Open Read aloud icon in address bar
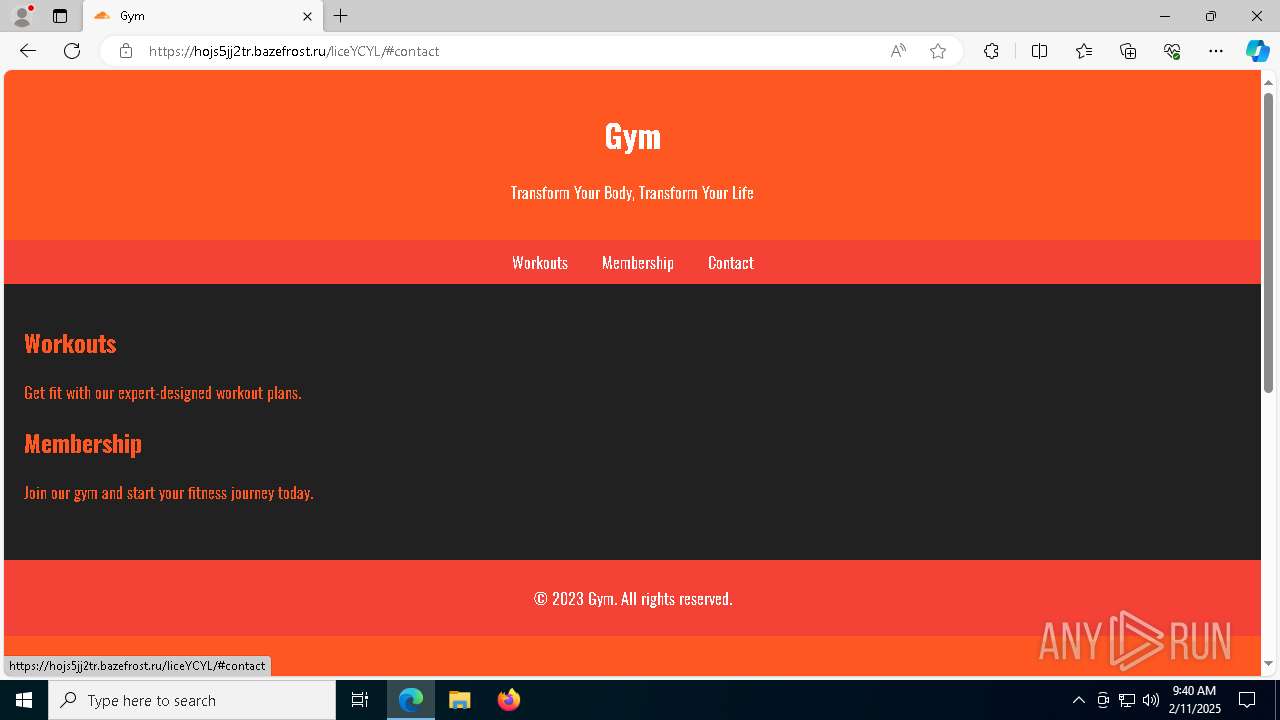The width and height of the screenshot is (1280, 720). tap(898, 51)
